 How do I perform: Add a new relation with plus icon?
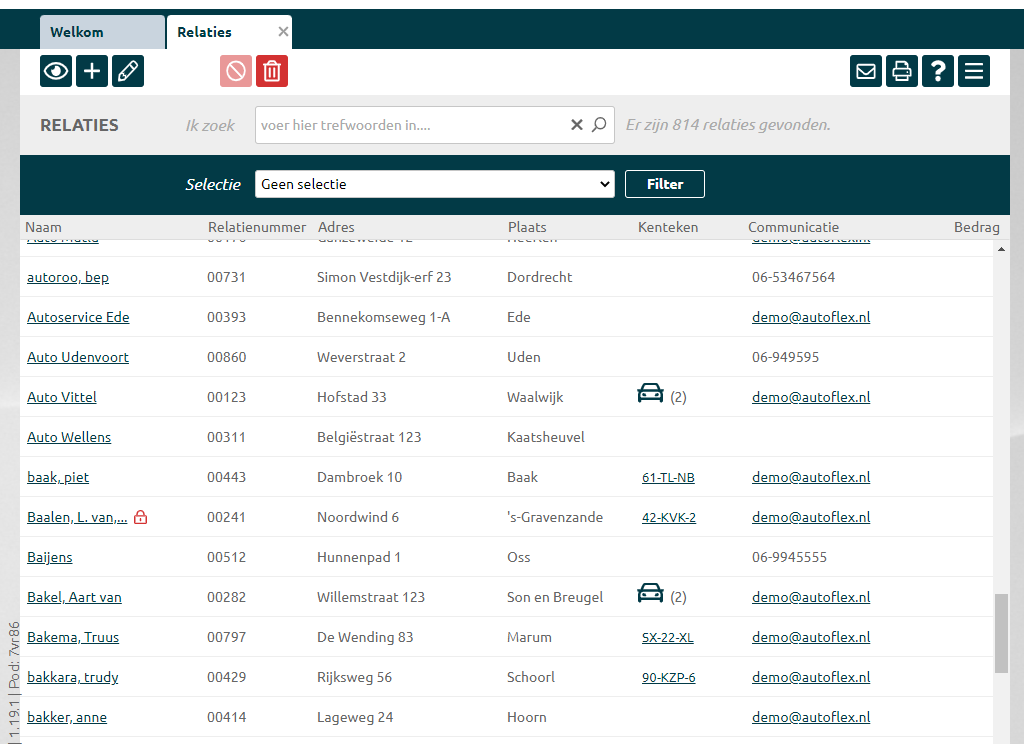point(92,71)
